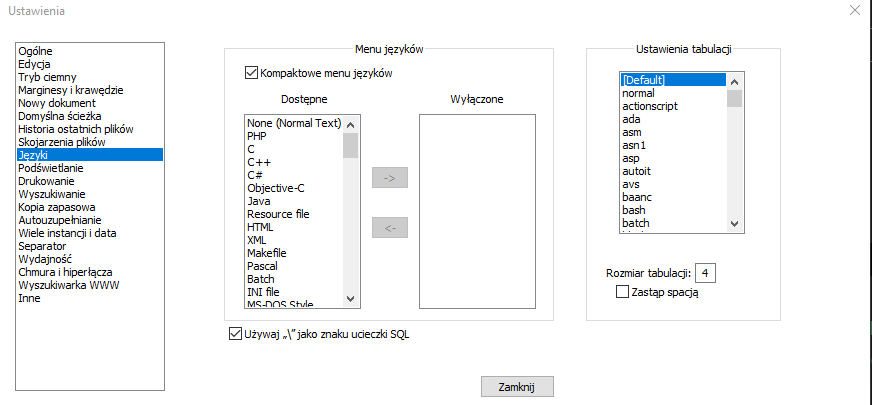Click the Rozmiar tabulacji value 4
The width and height of the screenshot is (872, 405).
[706, 273]
